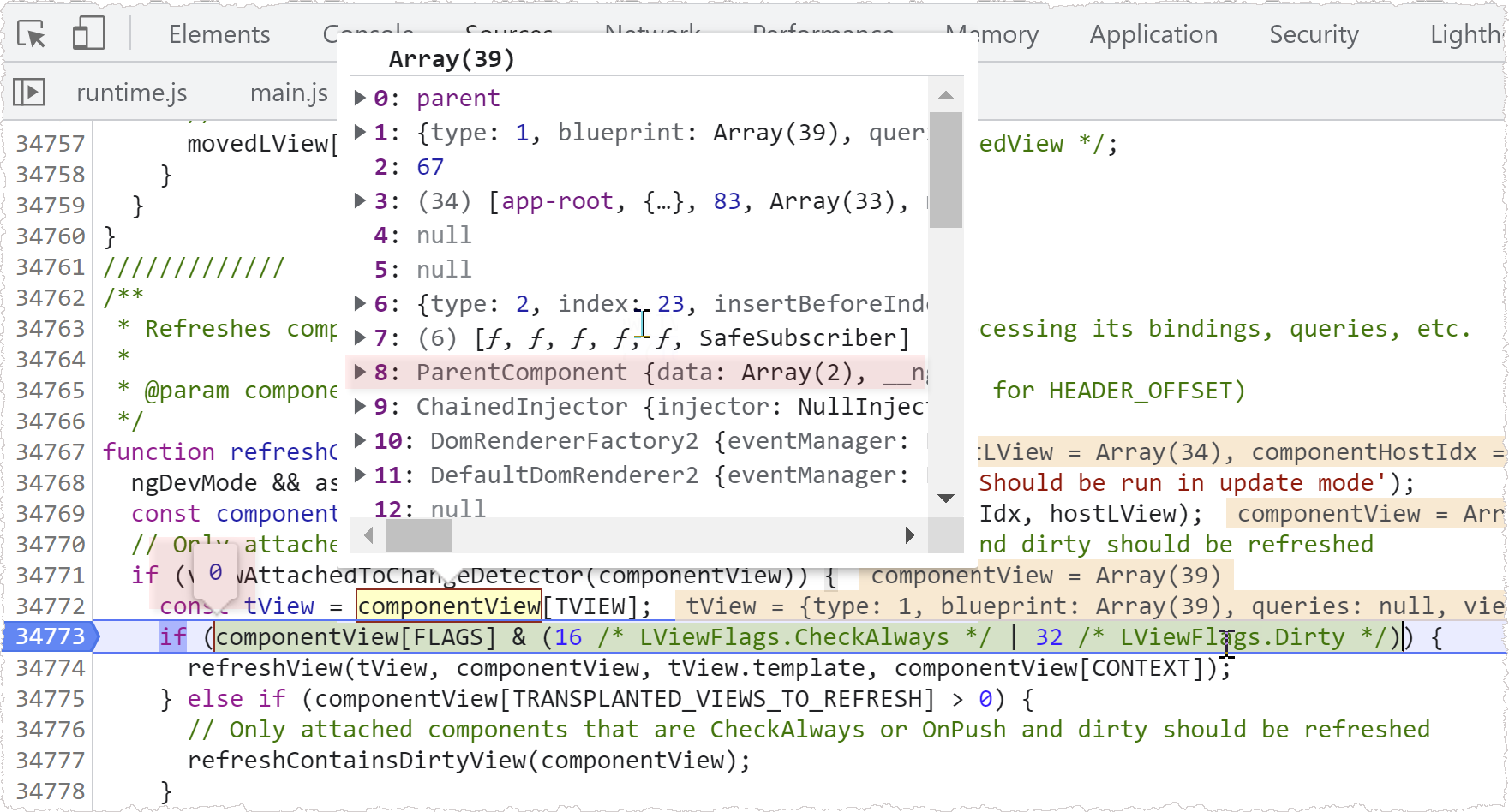
Task: Expand entry 3 app-root array
Action: 361,200
